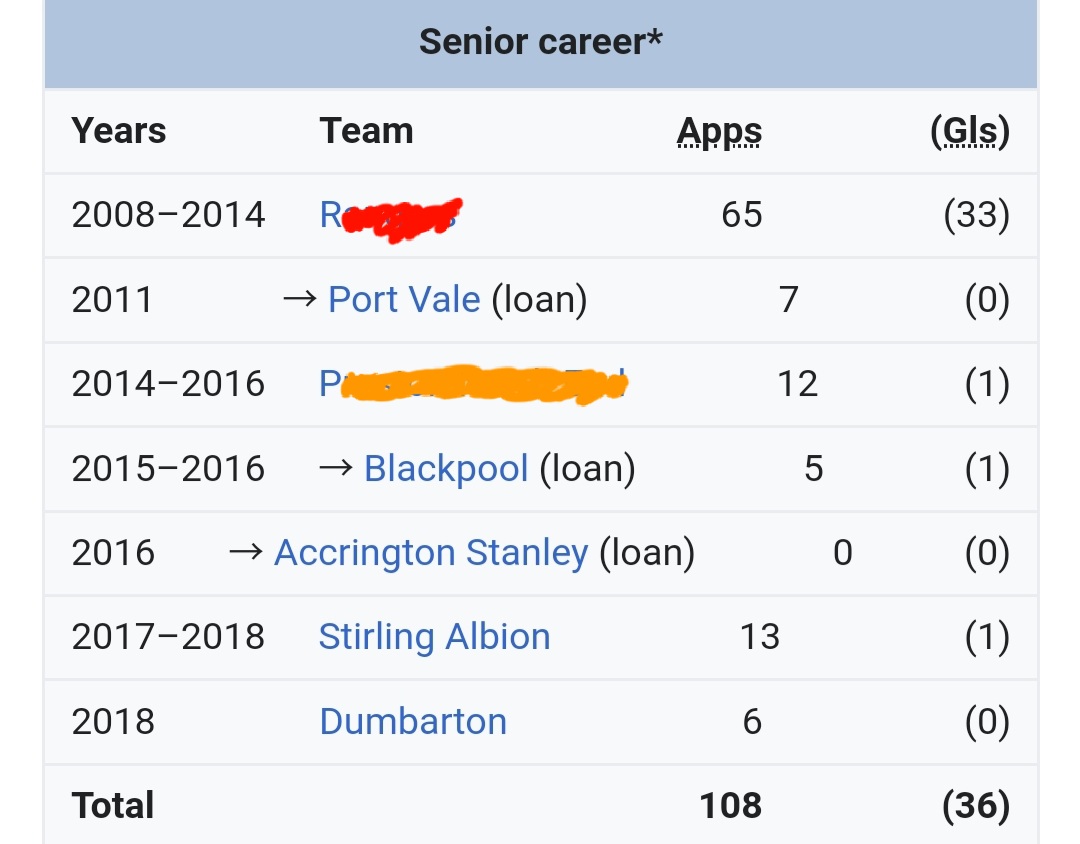Open the Accrington Stanley link

431,552
